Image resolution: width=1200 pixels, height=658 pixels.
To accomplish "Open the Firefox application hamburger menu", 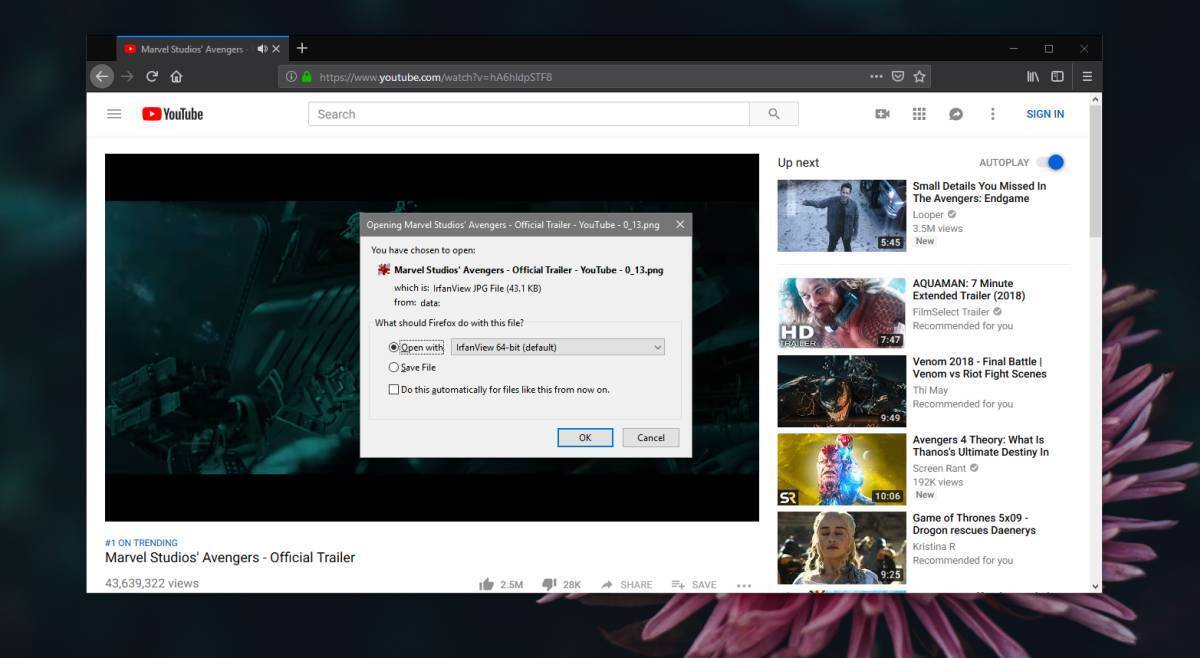I will (x=1086, y=77).
